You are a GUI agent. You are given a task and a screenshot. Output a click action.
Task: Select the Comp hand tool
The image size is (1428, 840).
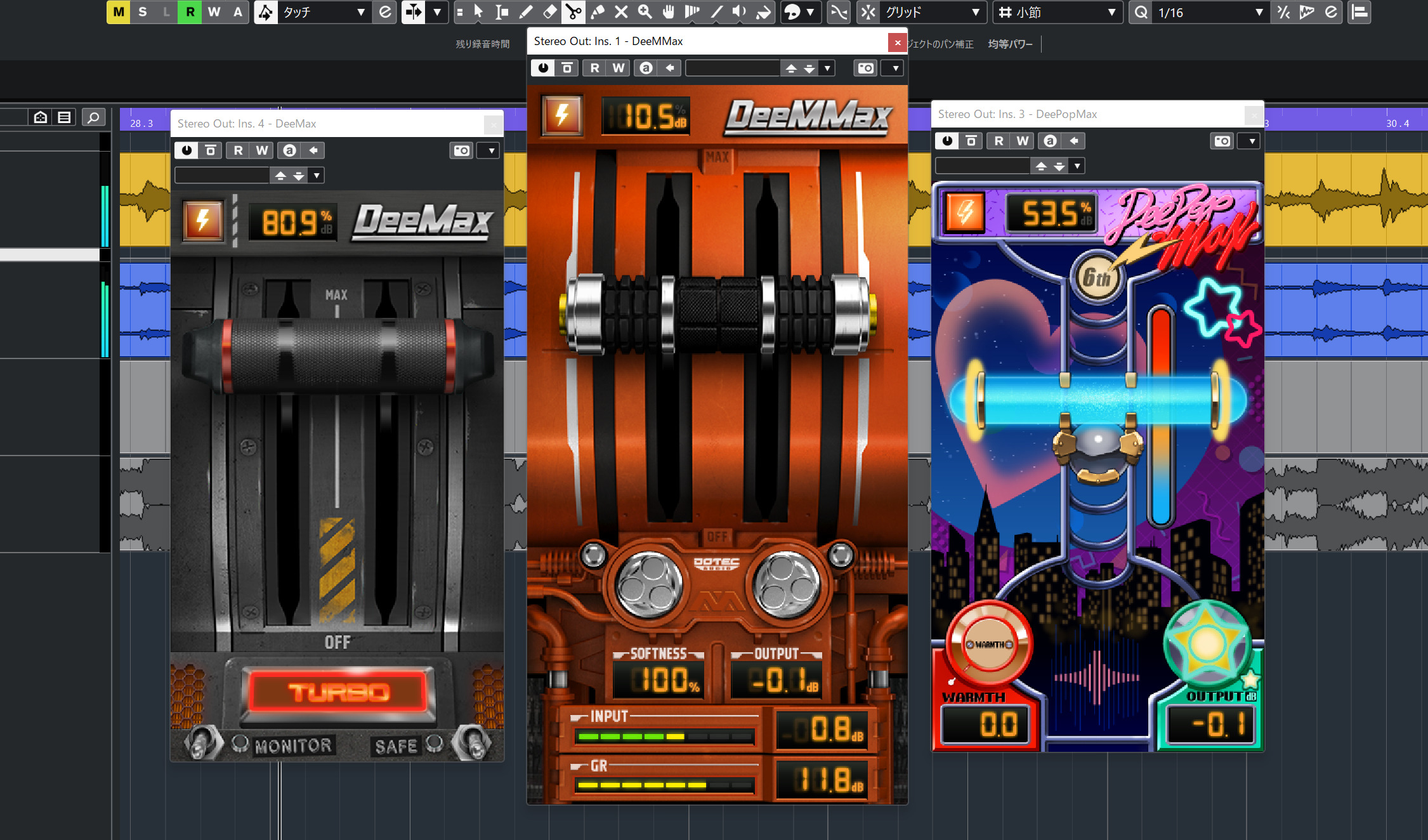[x=668, y=12]
